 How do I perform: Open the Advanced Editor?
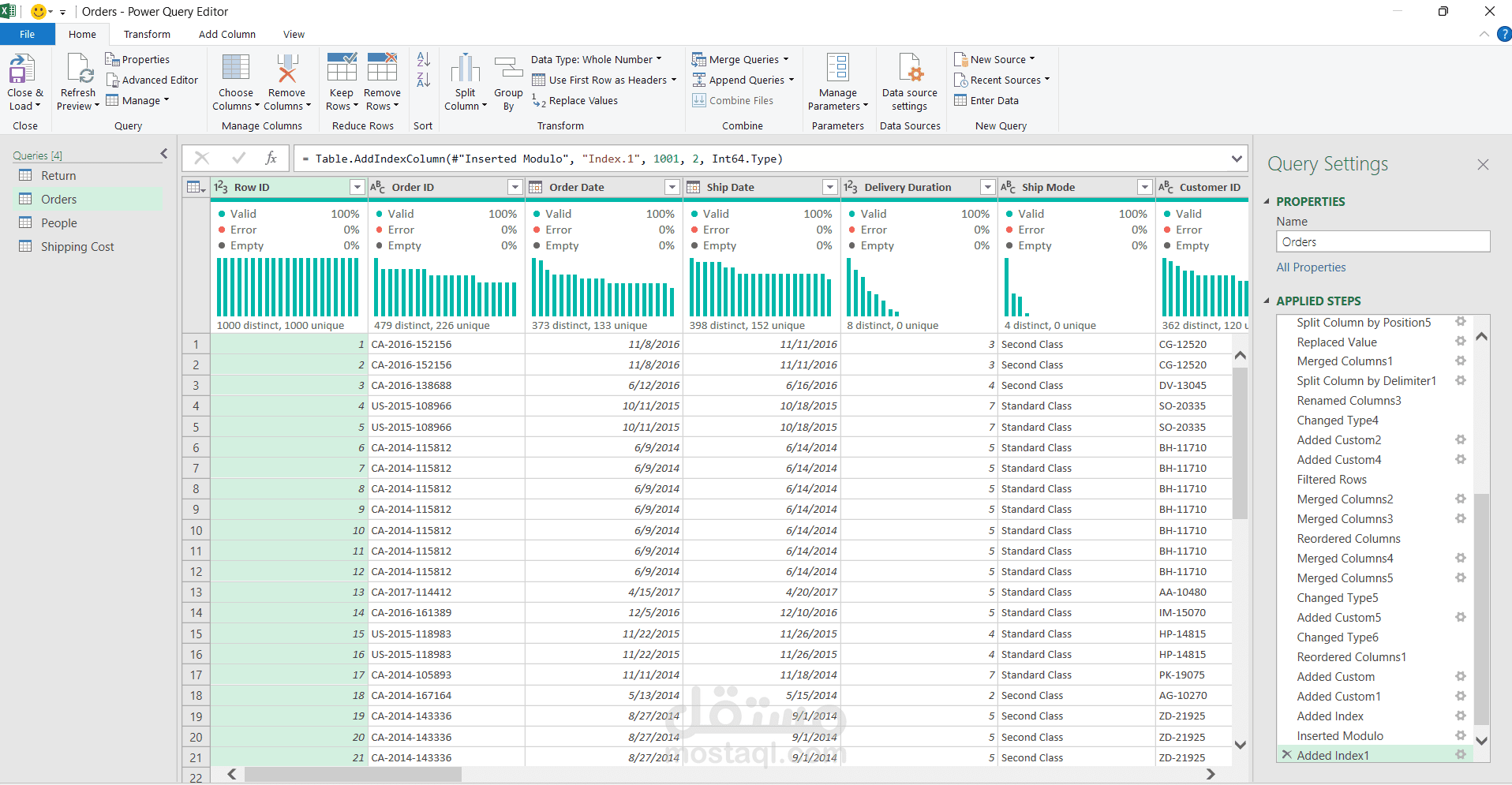coord(152,80)
